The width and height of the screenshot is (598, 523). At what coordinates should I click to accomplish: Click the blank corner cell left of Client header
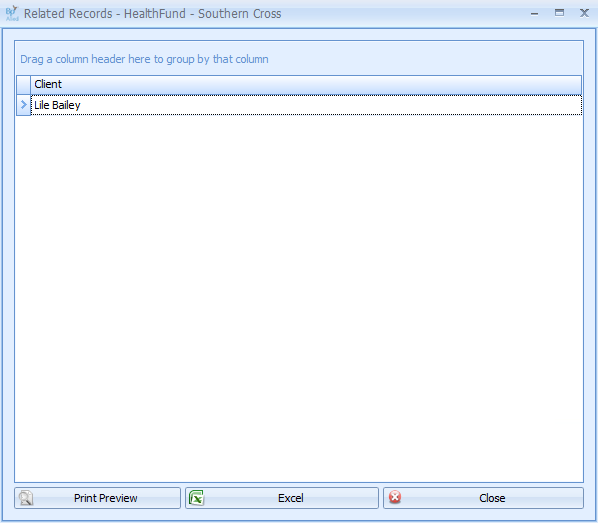(x=24, y=84)
